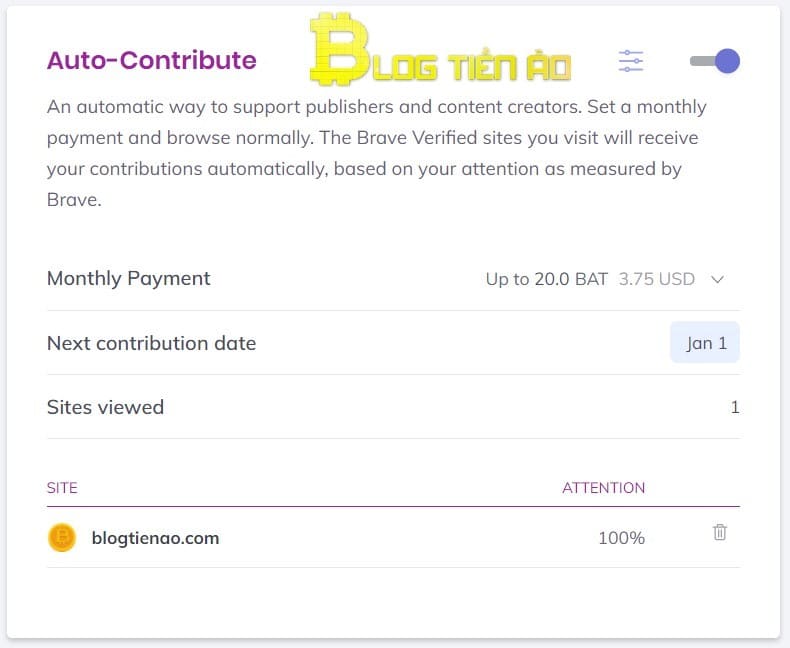Click the Sites viewed count of 1

[x=735, y=407]
